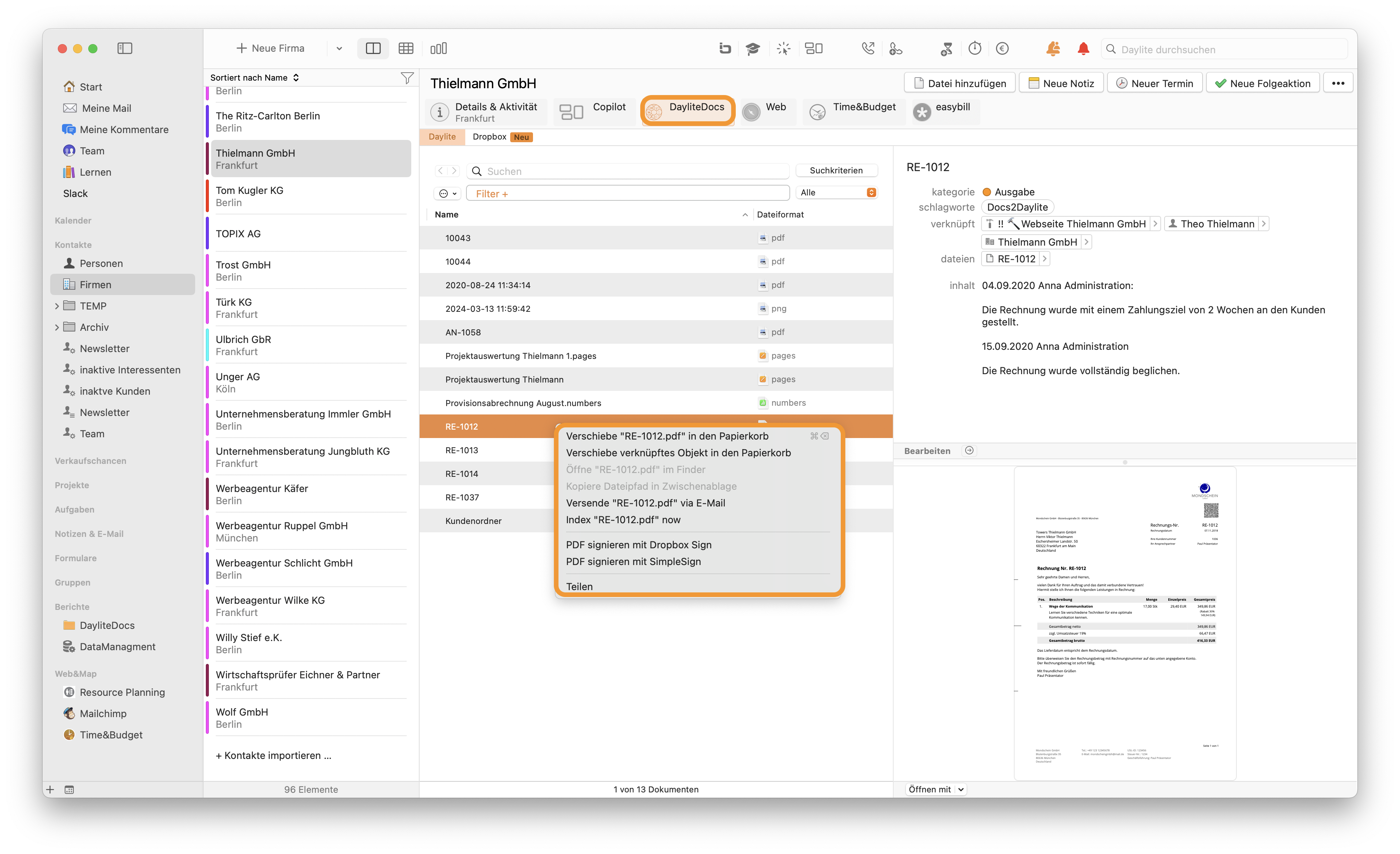Open the more options ellipsis button

1338,84
